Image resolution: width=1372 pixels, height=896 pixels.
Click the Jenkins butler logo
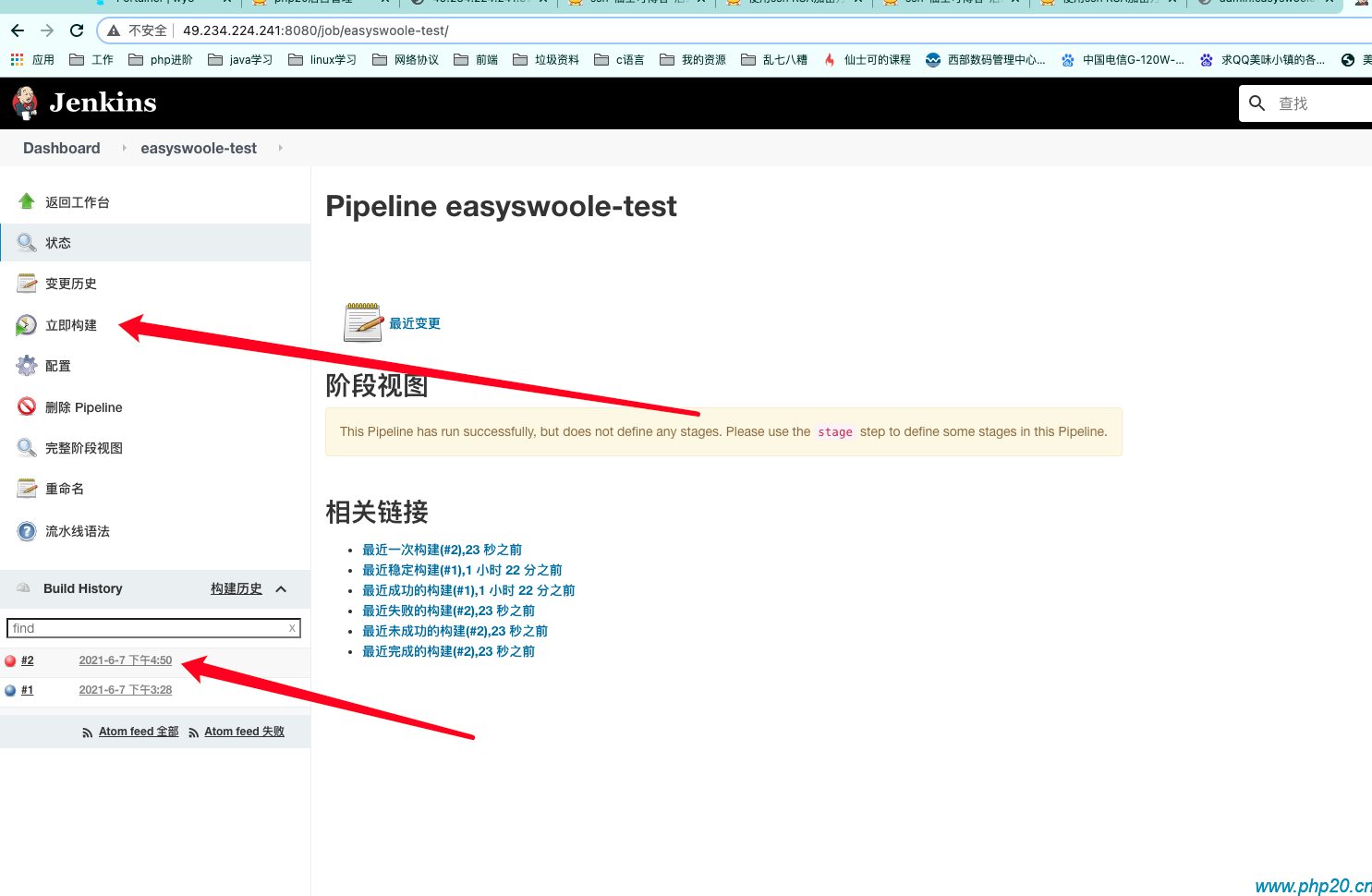point(25,103)
